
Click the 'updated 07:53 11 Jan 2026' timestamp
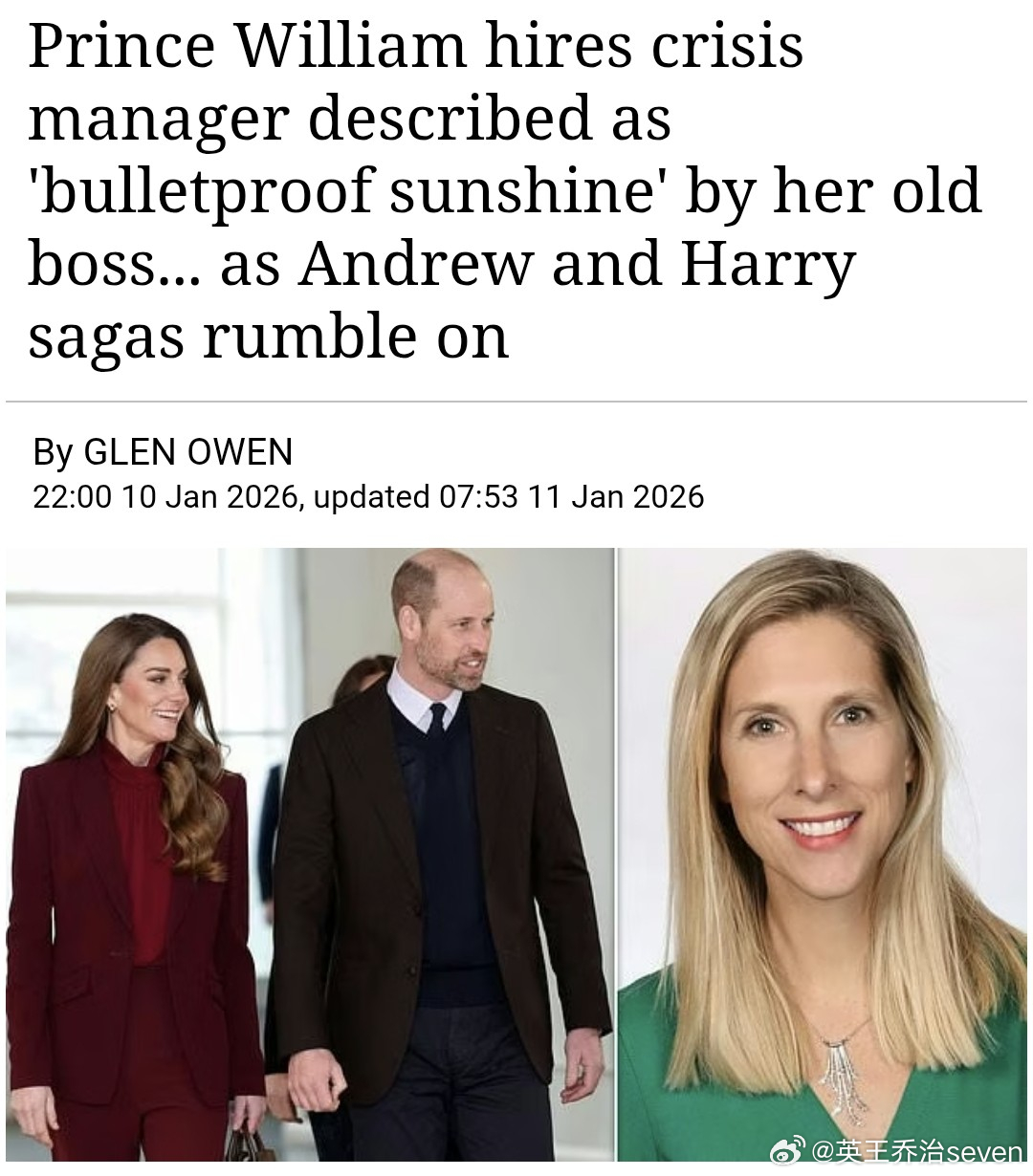(508, 497)
